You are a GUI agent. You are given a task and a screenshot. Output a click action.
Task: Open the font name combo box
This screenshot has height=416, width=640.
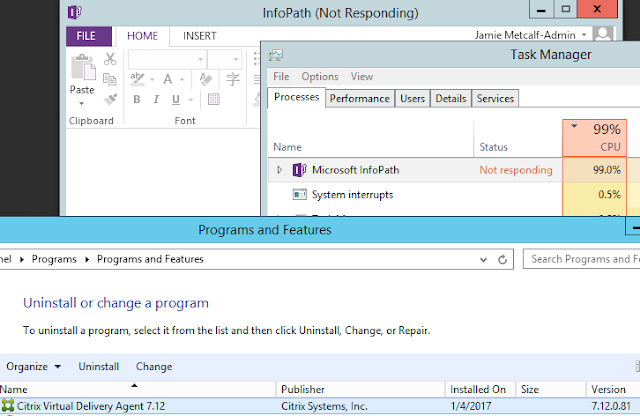167,60
